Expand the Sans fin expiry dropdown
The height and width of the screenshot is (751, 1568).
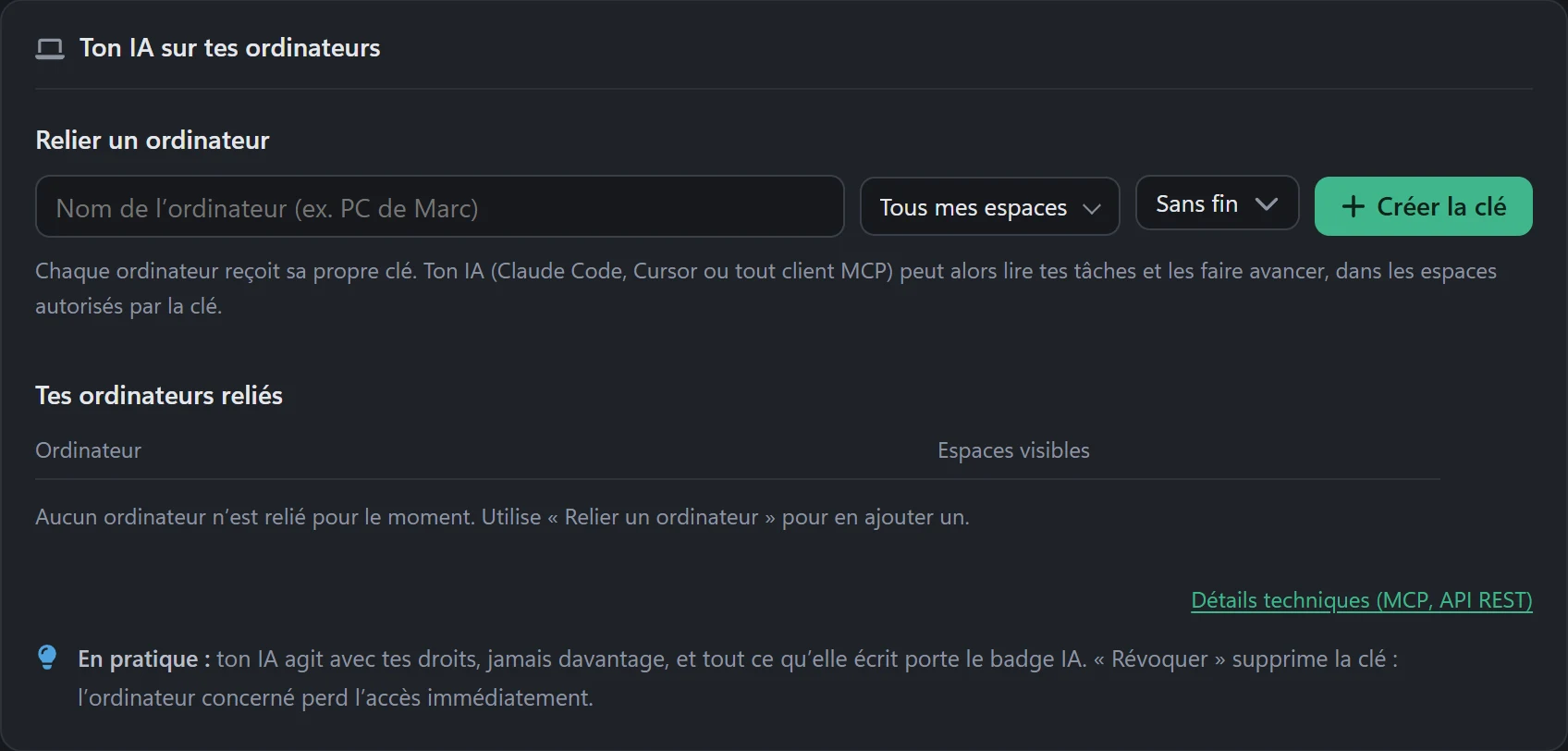pyautogui.click(x=1217, y=203)
